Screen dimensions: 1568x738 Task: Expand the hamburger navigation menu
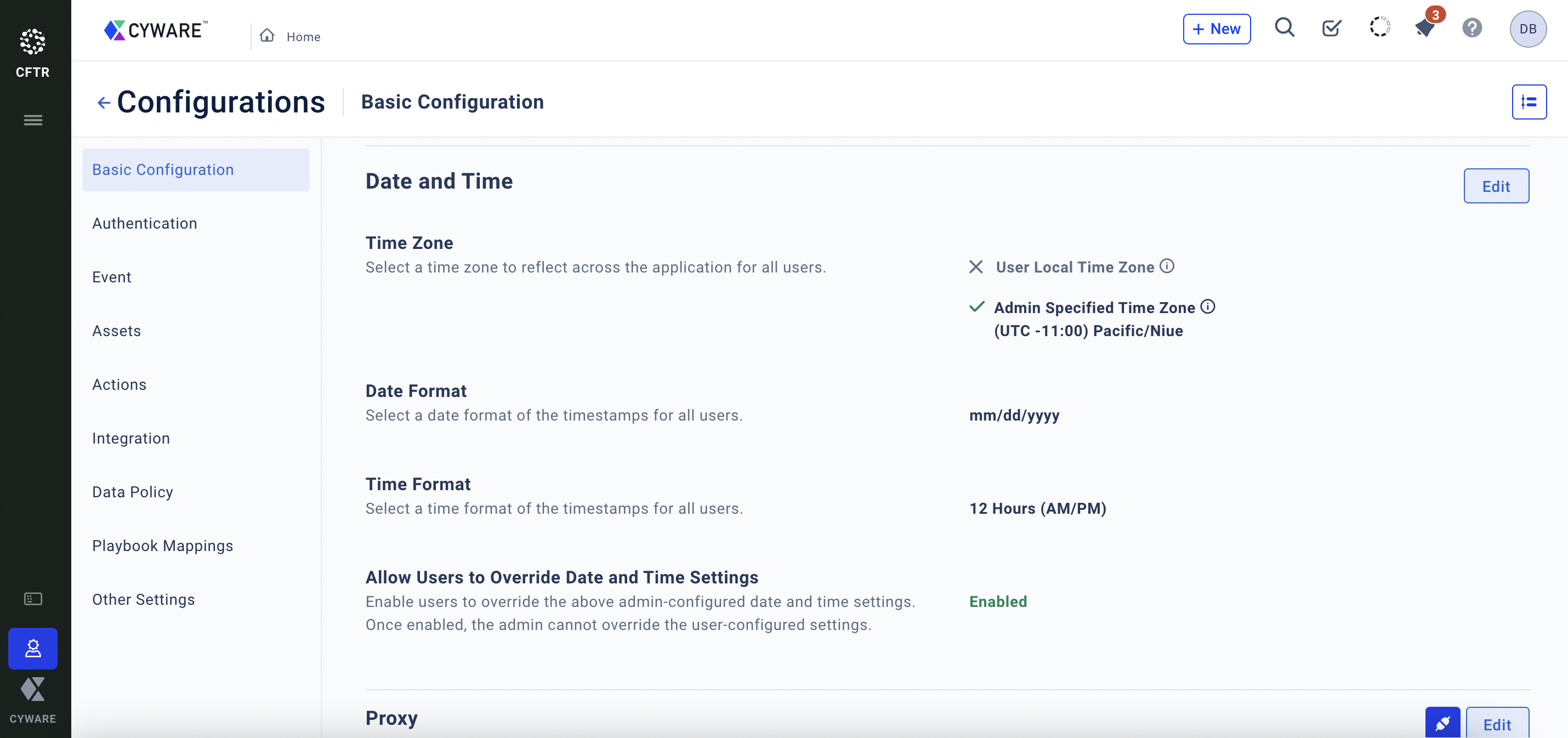tap(33, 120)
